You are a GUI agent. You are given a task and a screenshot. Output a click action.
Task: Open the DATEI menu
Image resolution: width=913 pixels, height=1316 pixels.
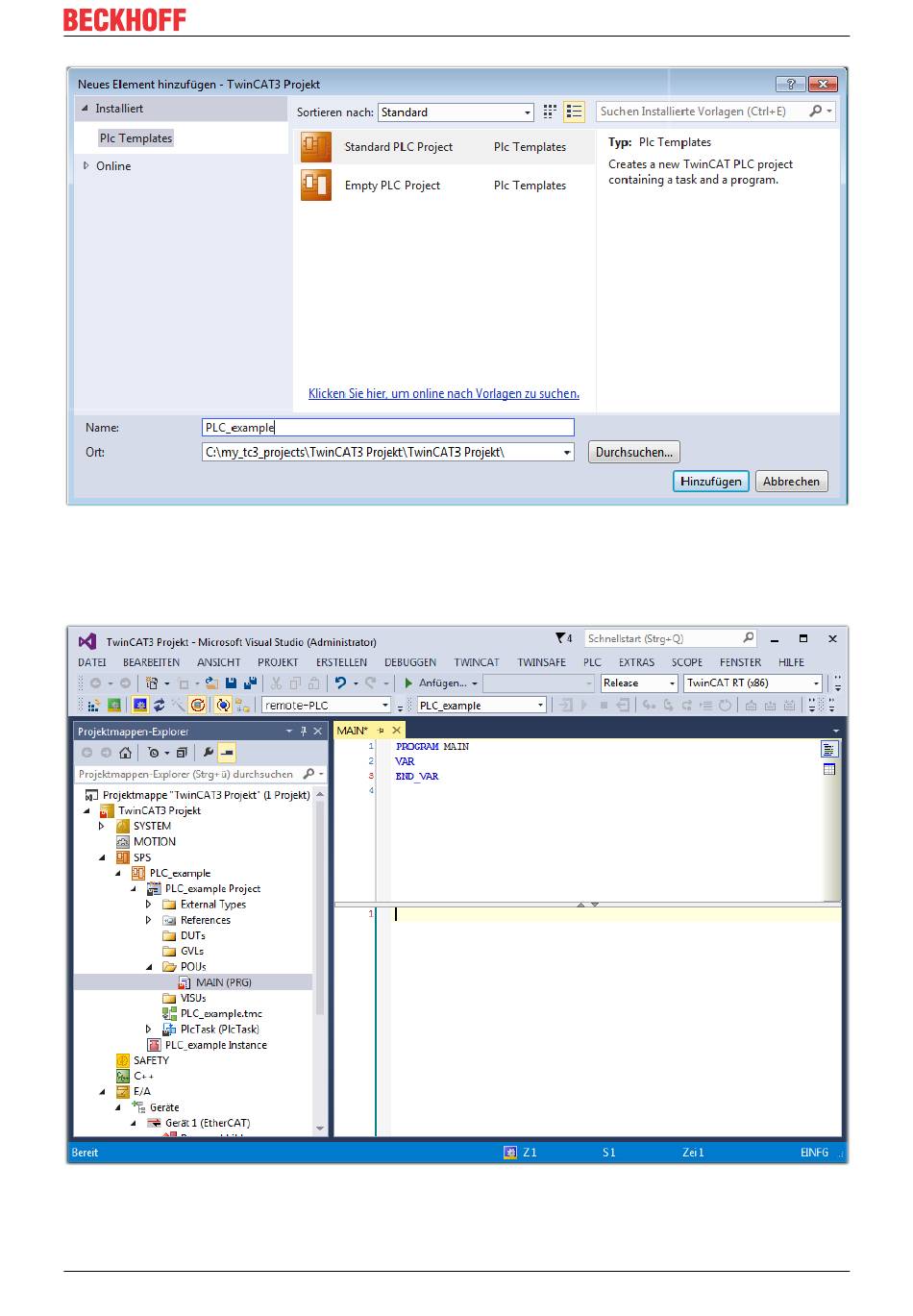tap(92, 662)
